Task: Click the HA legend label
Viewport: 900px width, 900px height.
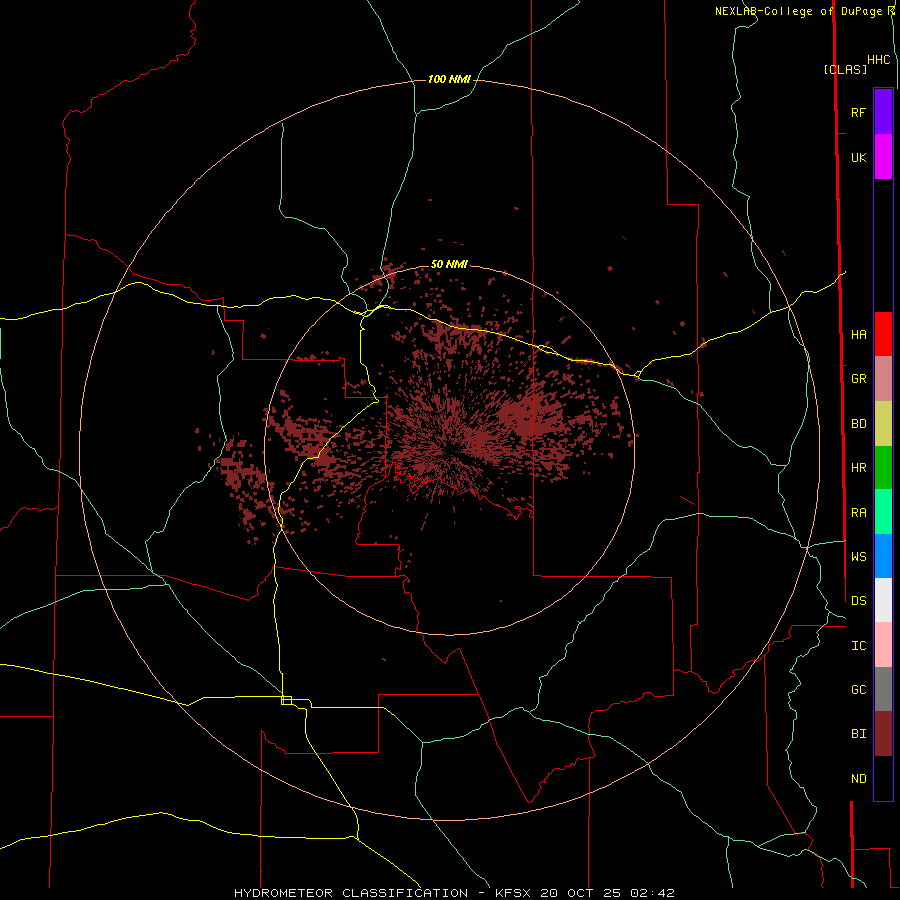Action: [x=858, y=335]
